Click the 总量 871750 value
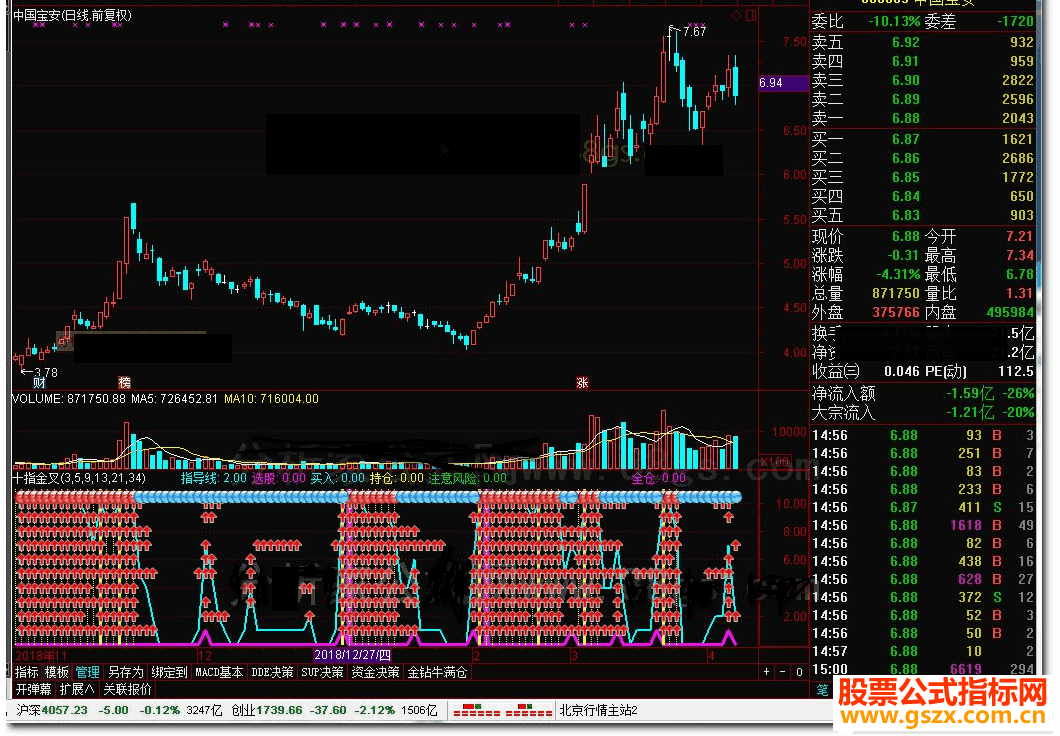Image resolution: width=1060 pixels, height=736 pixels. point(896,293)
